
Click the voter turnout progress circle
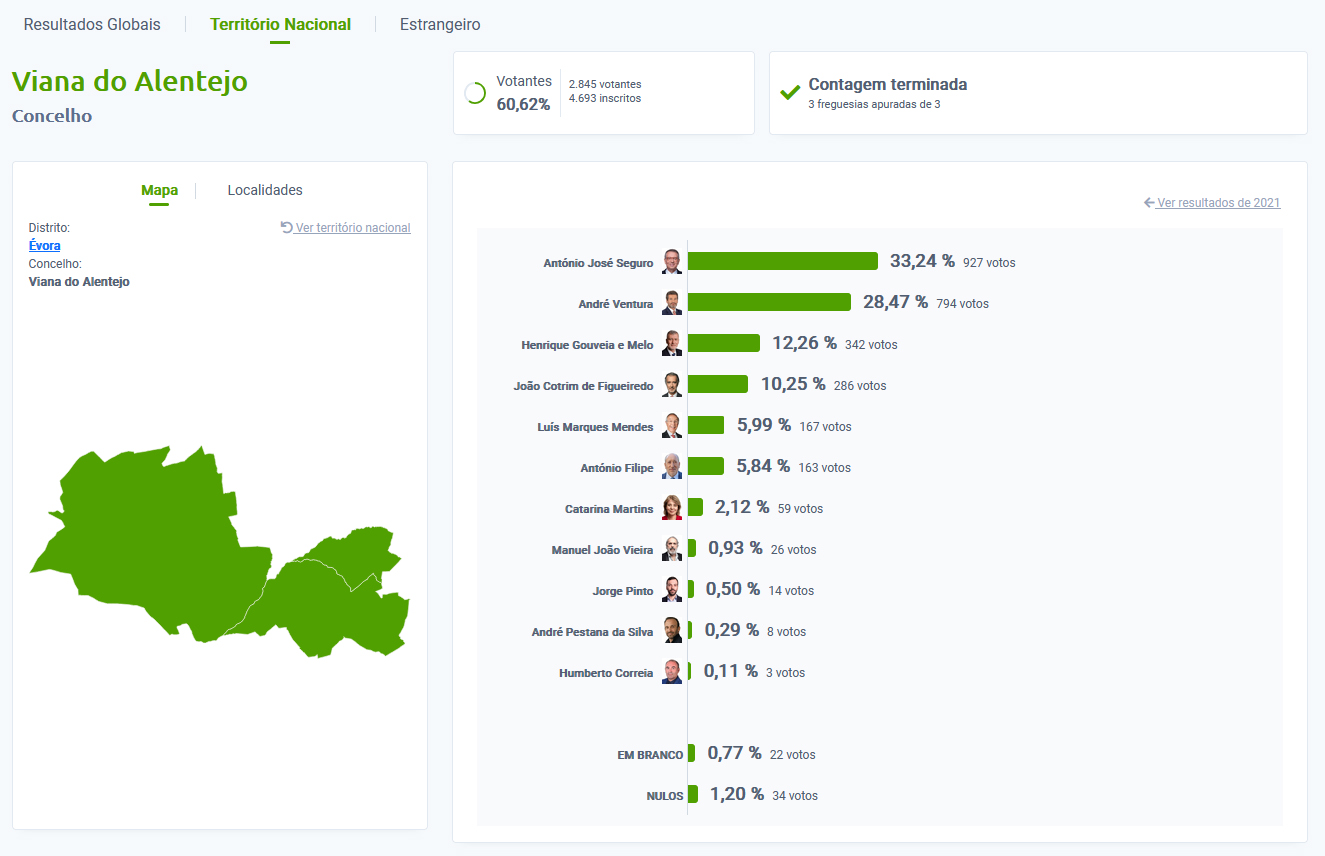click(476, 93)
